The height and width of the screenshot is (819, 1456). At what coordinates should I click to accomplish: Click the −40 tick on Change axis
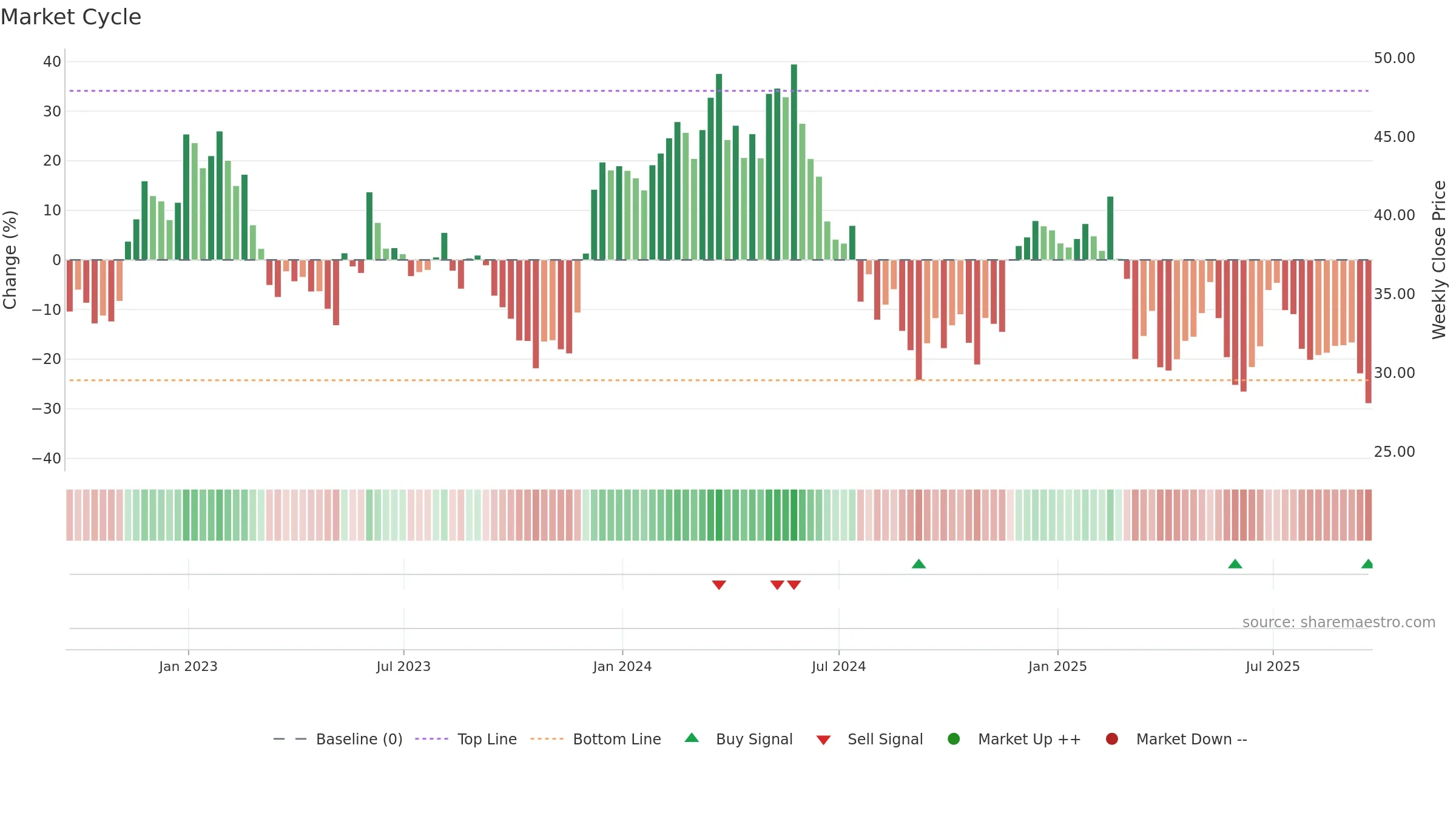(47, 459)
